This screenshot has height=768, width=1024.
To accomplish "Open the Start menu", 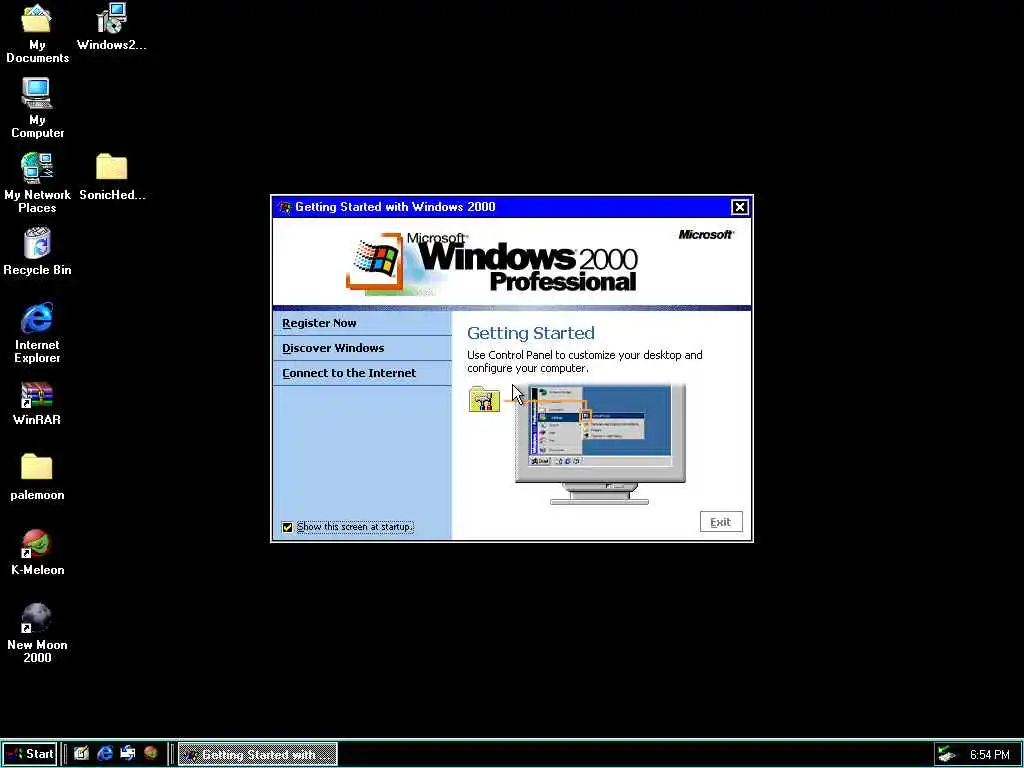I will coord(30,754).
